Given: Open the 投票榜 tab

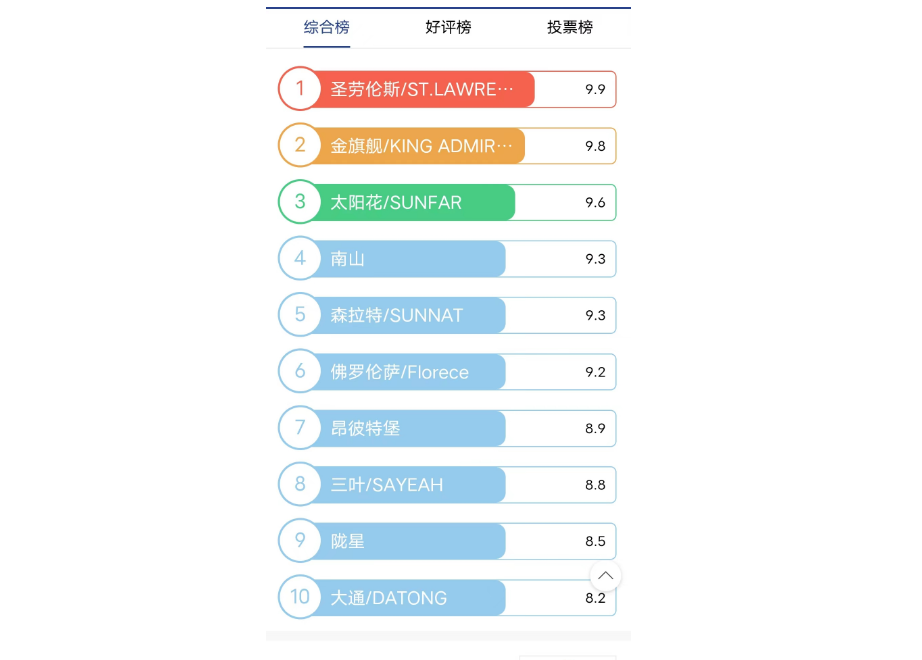Looking at the screenshot, I should coord(570,27).
